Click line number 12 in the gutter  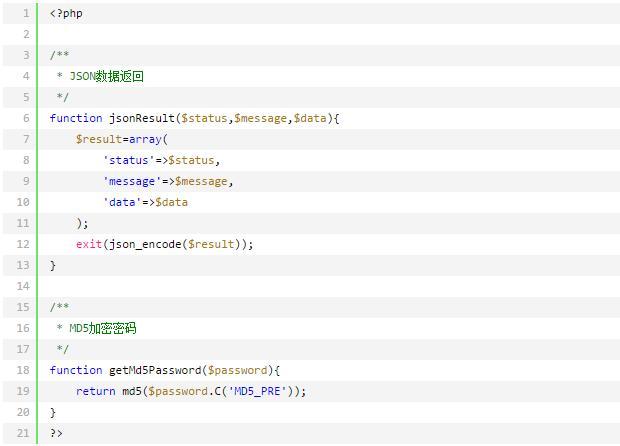(23, 244)
